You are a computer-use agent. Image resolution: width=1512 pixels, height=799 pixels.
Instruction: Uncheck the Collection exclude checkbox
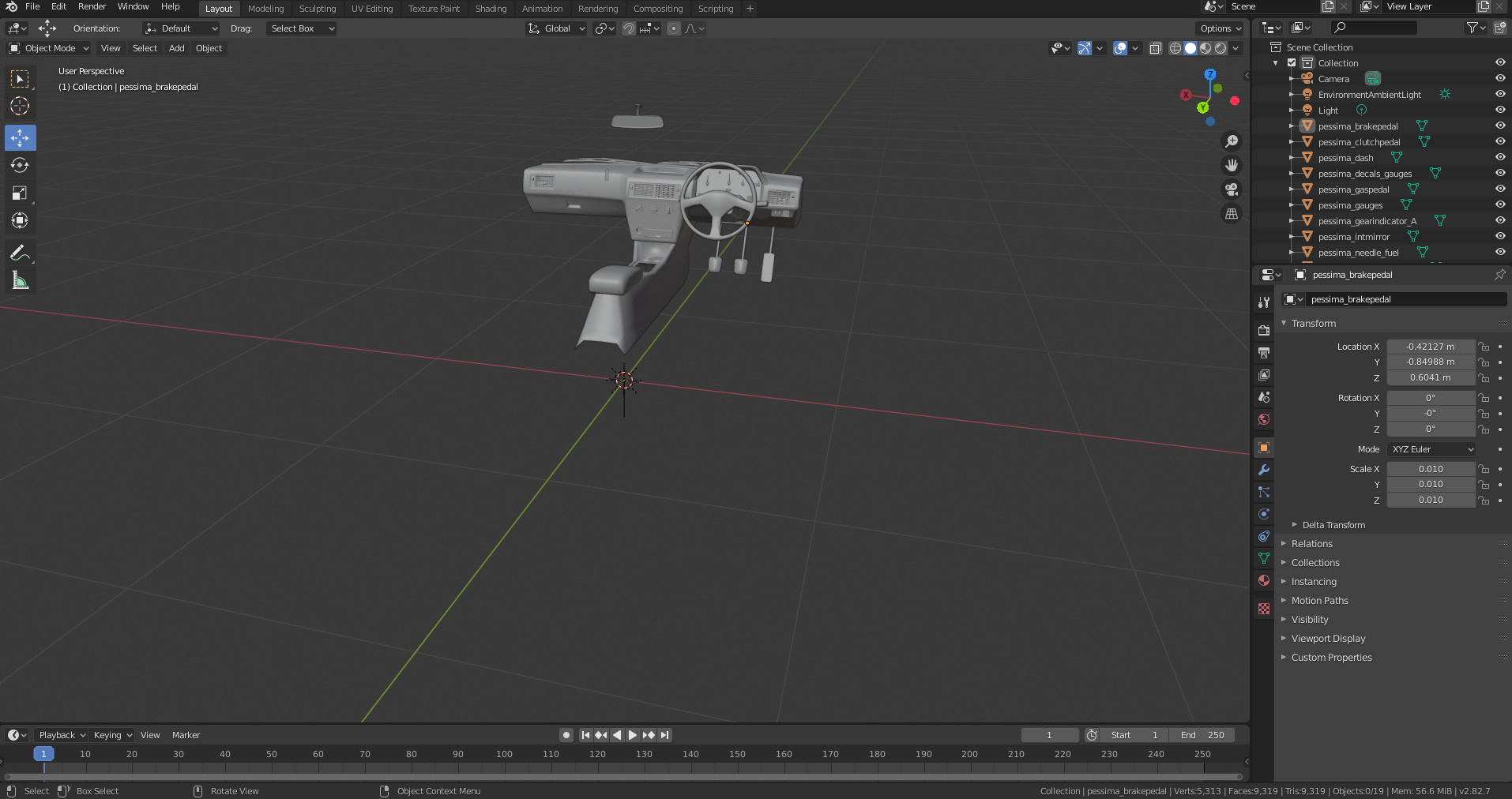pyautogui.click(x=1292, y=62)
